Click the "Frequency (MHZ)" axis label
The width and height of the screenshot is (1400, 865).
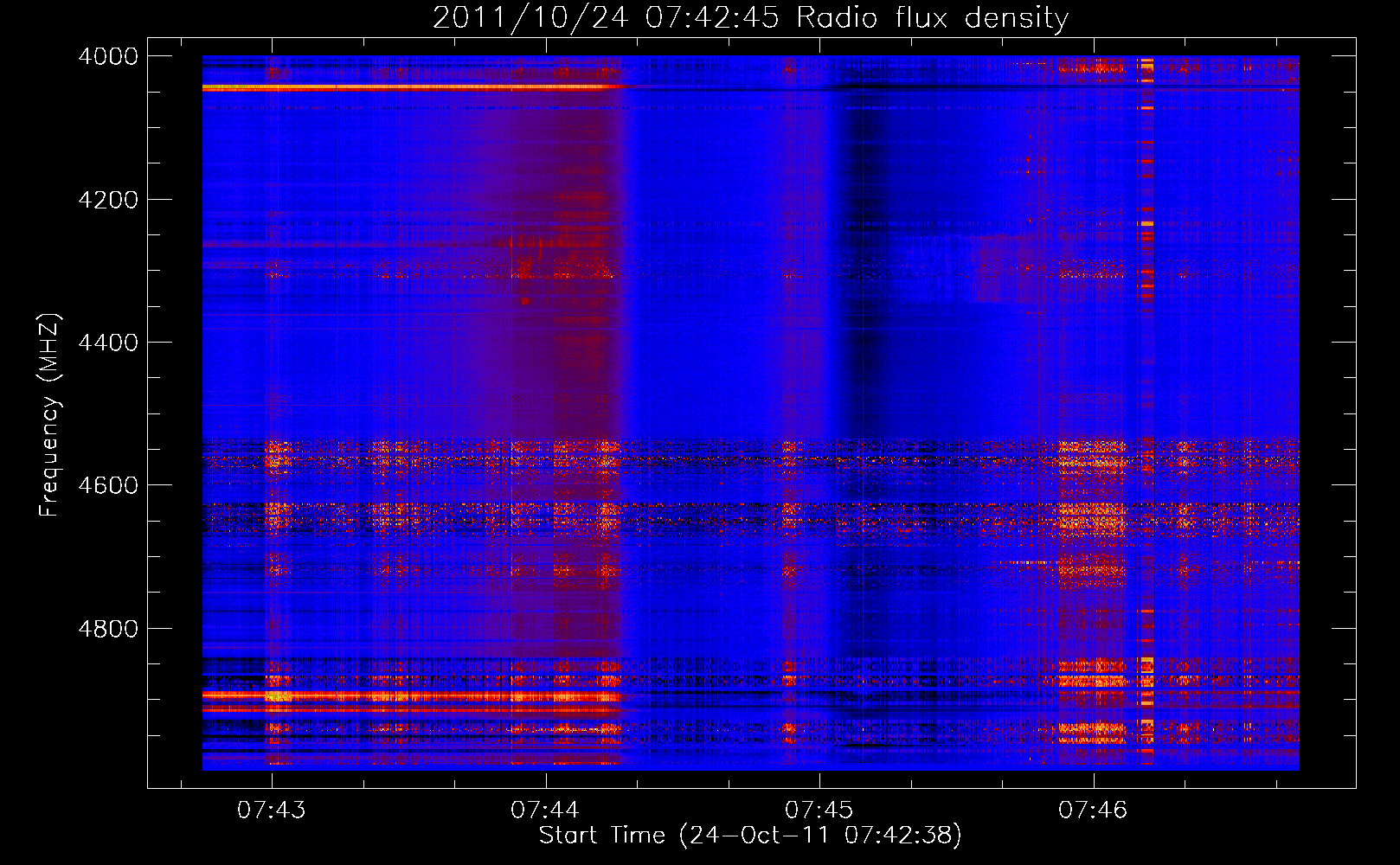49,415
